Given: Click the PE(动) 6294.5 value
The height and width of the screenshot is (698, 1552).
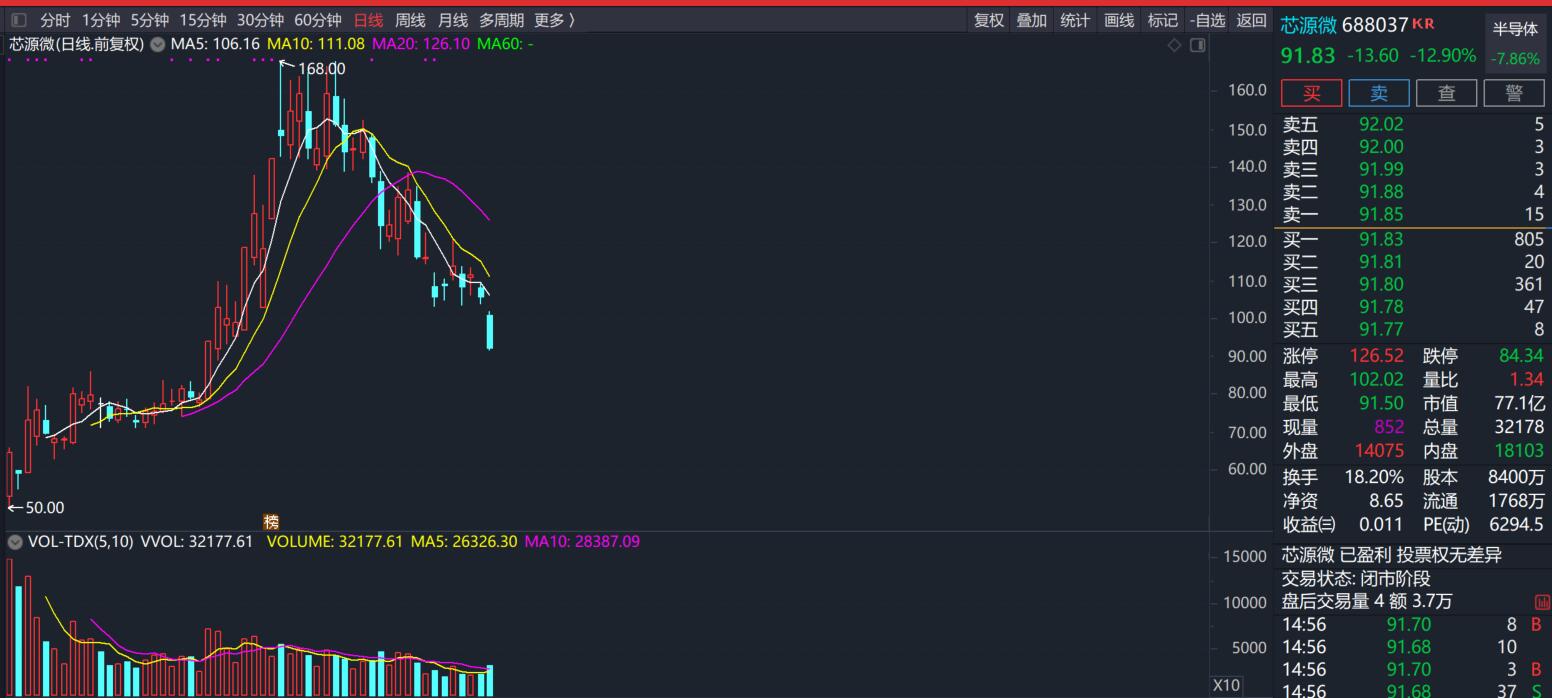Looking at the screenshot, I should click(x=1516, y=524).
